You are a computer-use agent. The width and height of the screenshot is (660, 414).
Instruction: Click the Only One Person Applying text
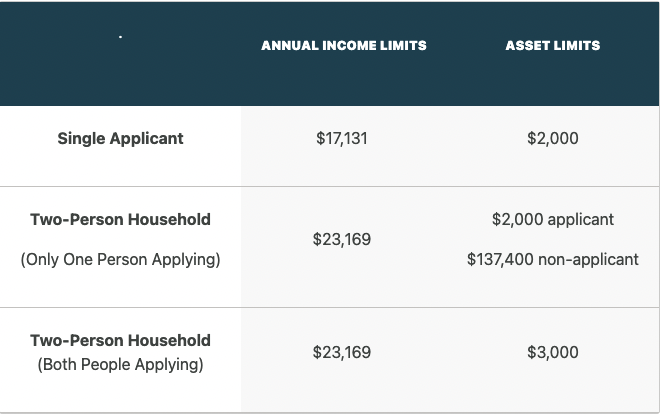pyautogui.click(x=120, y=260)
